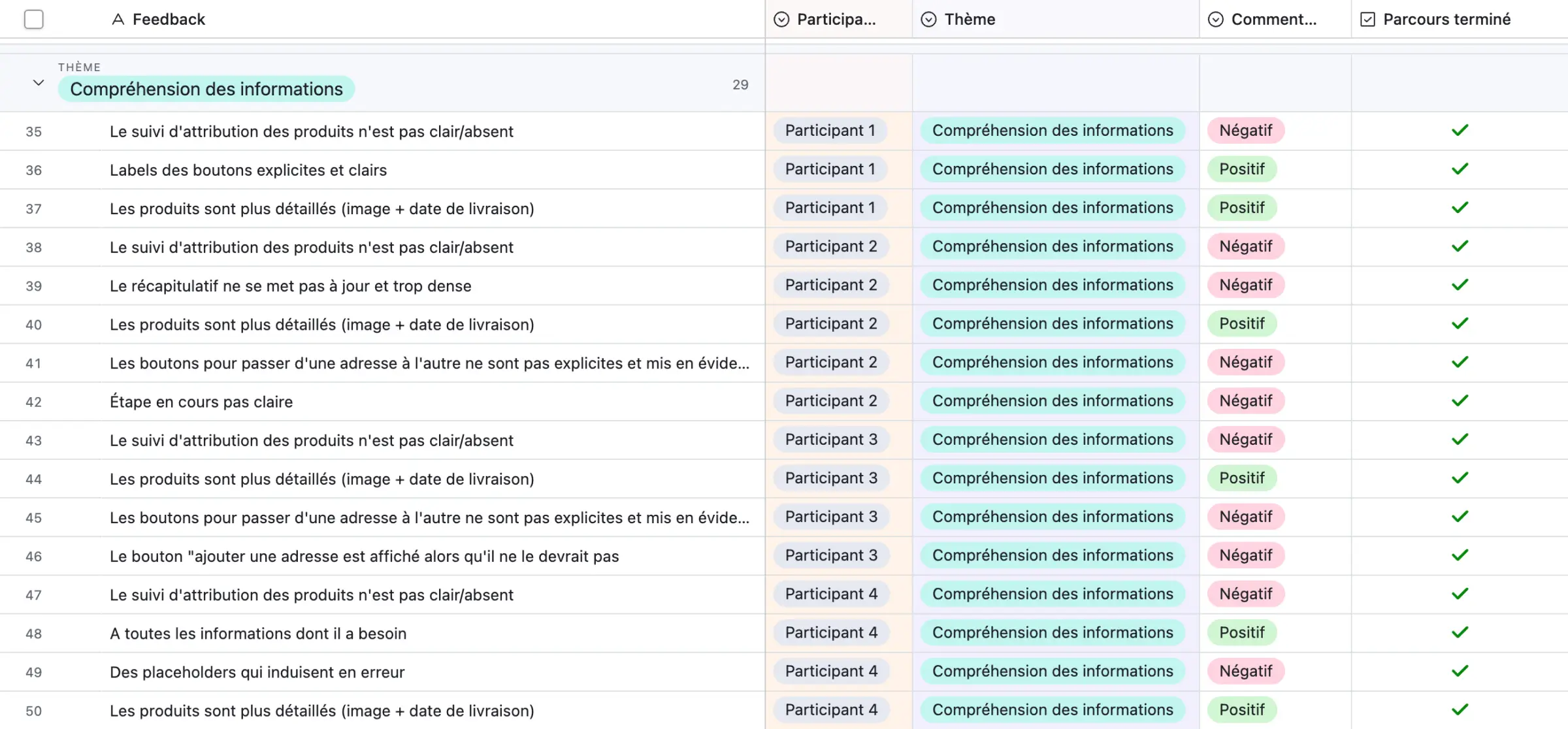This screenshot has width=1568, height=729.
Task: Toggle Parcours terminé checkmark in row 46
Action: coord(1460,555)
